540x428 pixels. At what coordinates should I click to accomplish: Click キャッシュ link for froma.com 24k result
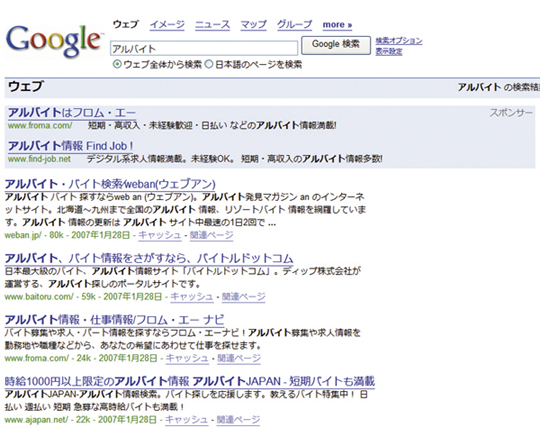(187, 358)
